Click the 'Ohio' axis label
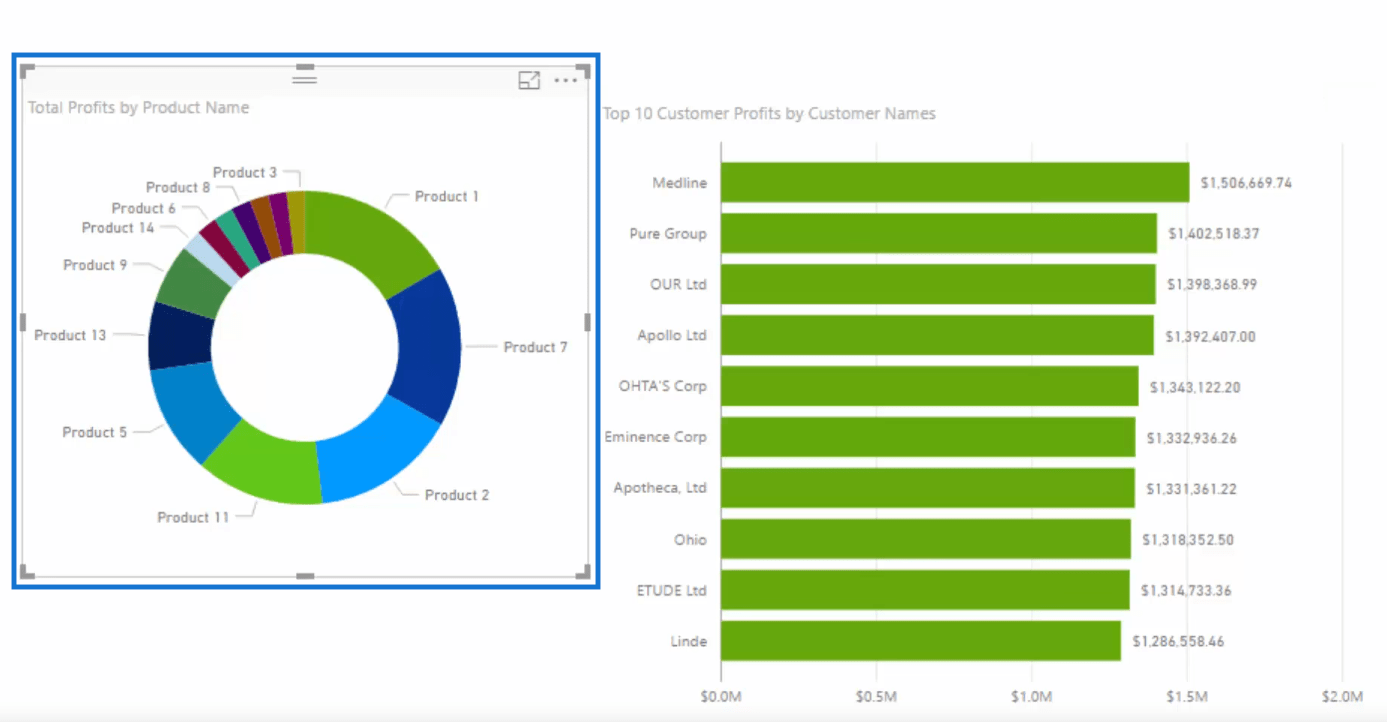1387x722 pixels. click(690, 540)
